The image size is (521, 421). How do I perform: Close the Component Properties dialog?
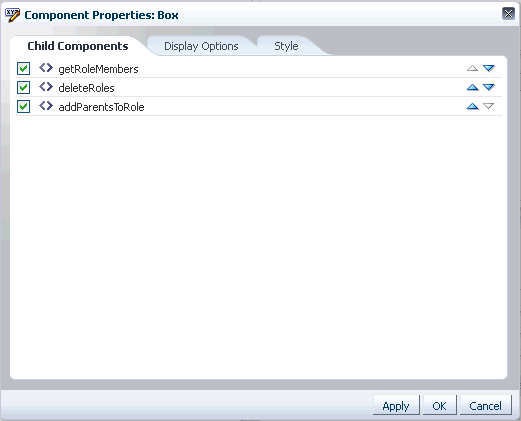(508, 14)
